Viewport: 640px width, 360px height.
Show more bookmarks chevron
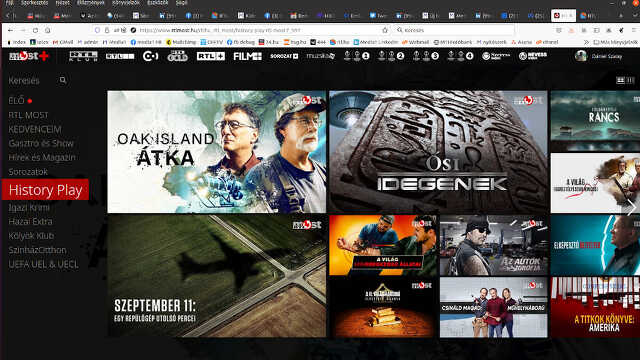tap(587, 42)
